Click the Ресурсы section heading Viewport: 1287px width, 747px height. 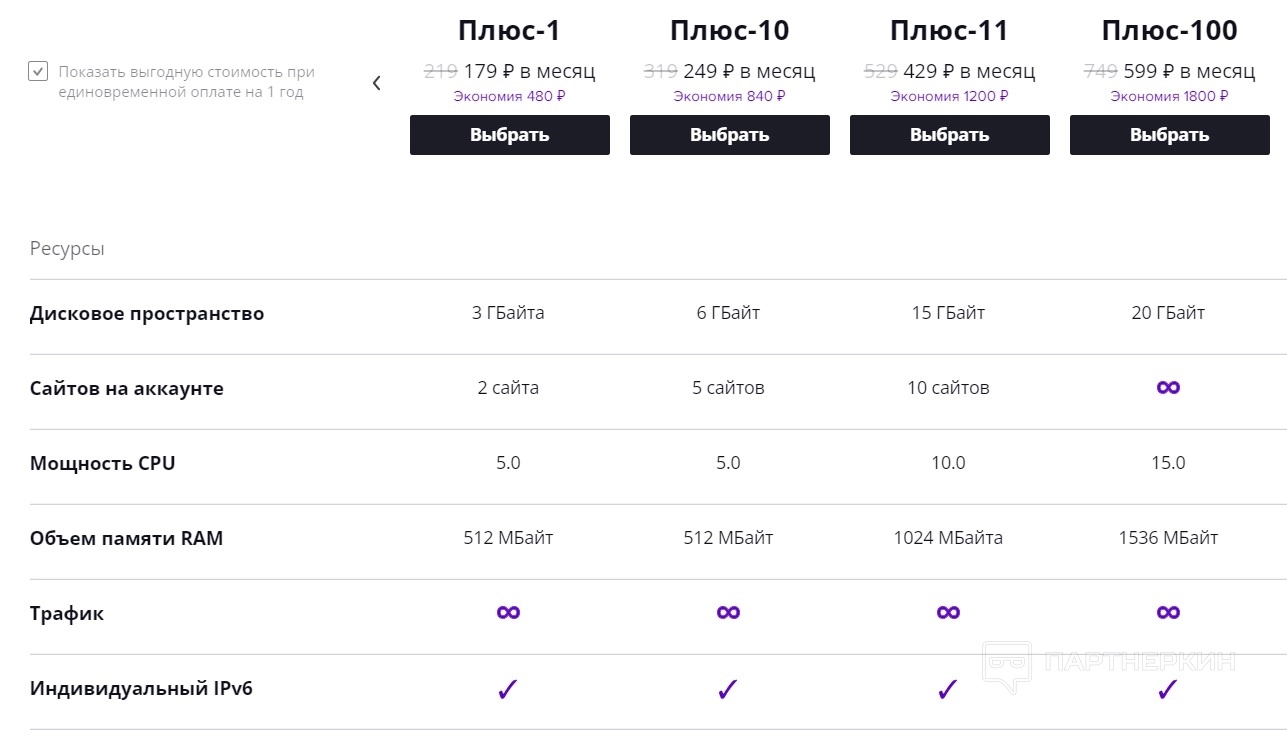click(67, 249)
